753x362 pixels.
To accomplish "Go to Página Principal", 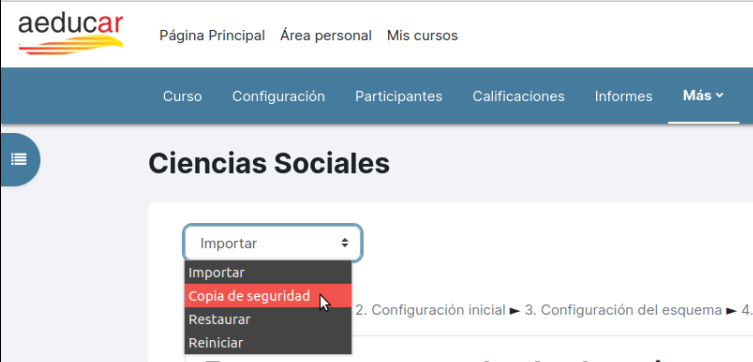I will click(x=212, y=36).
